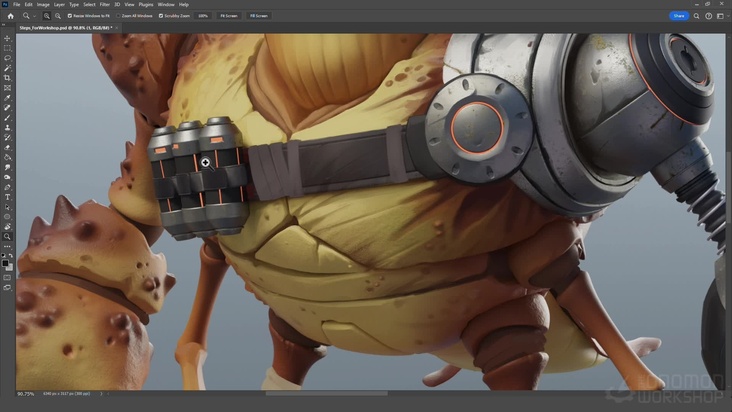The width and height of the screenshot is (732, 412).
Task: Select the Move tool
Action: point(7,38)
